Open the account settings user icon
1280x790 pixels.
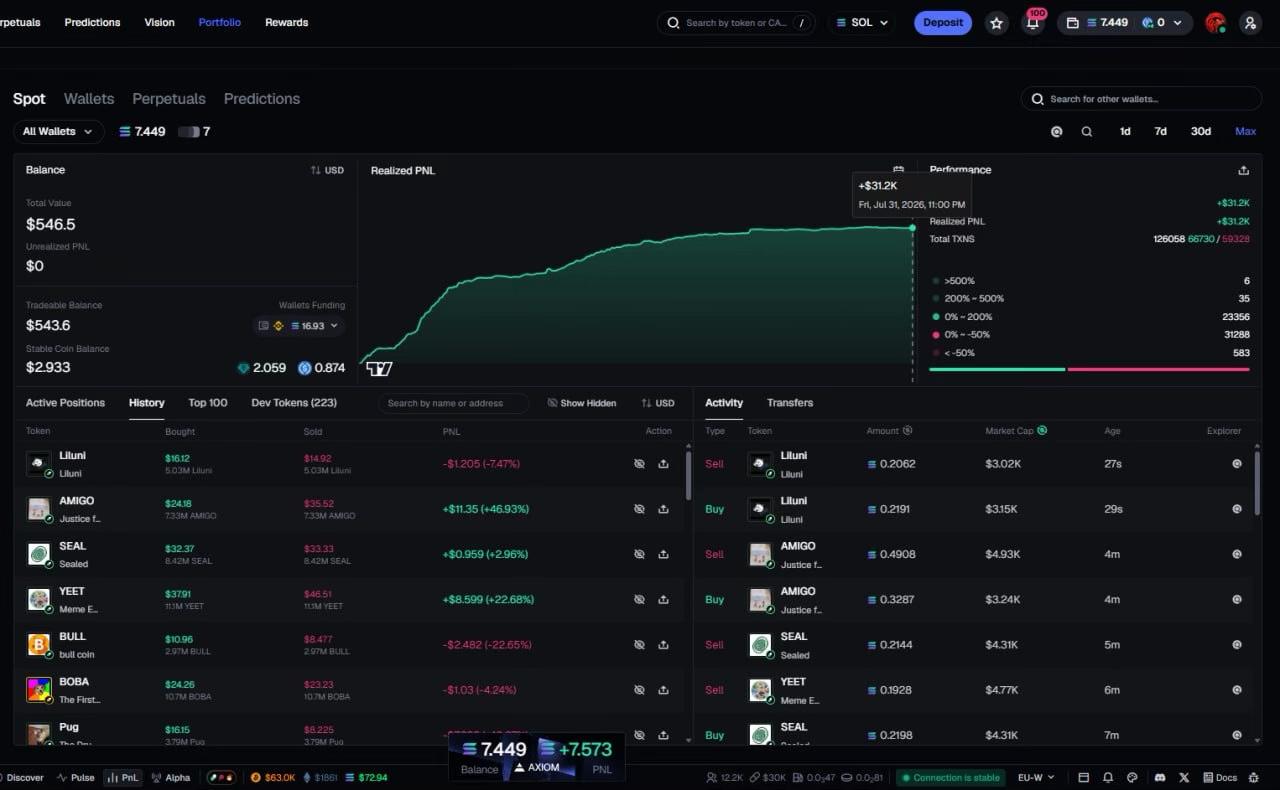point(1250,23)
